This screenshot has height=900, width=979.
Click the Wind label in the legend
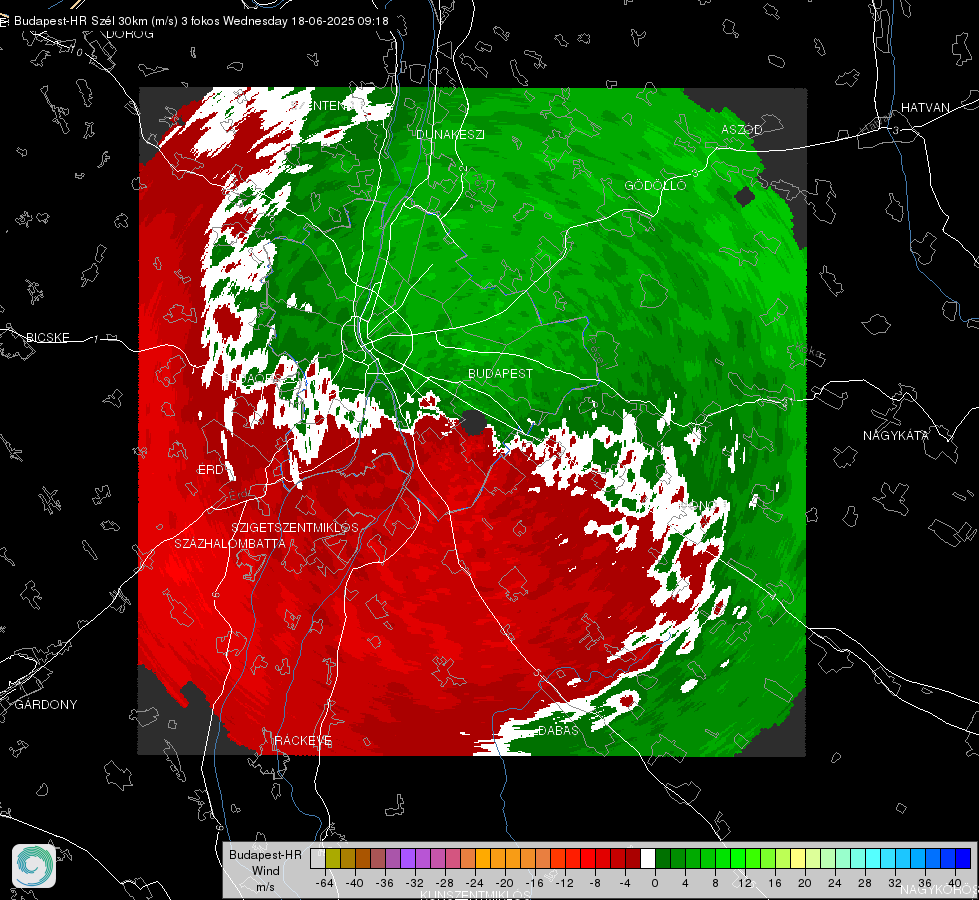tap(265, 871)
